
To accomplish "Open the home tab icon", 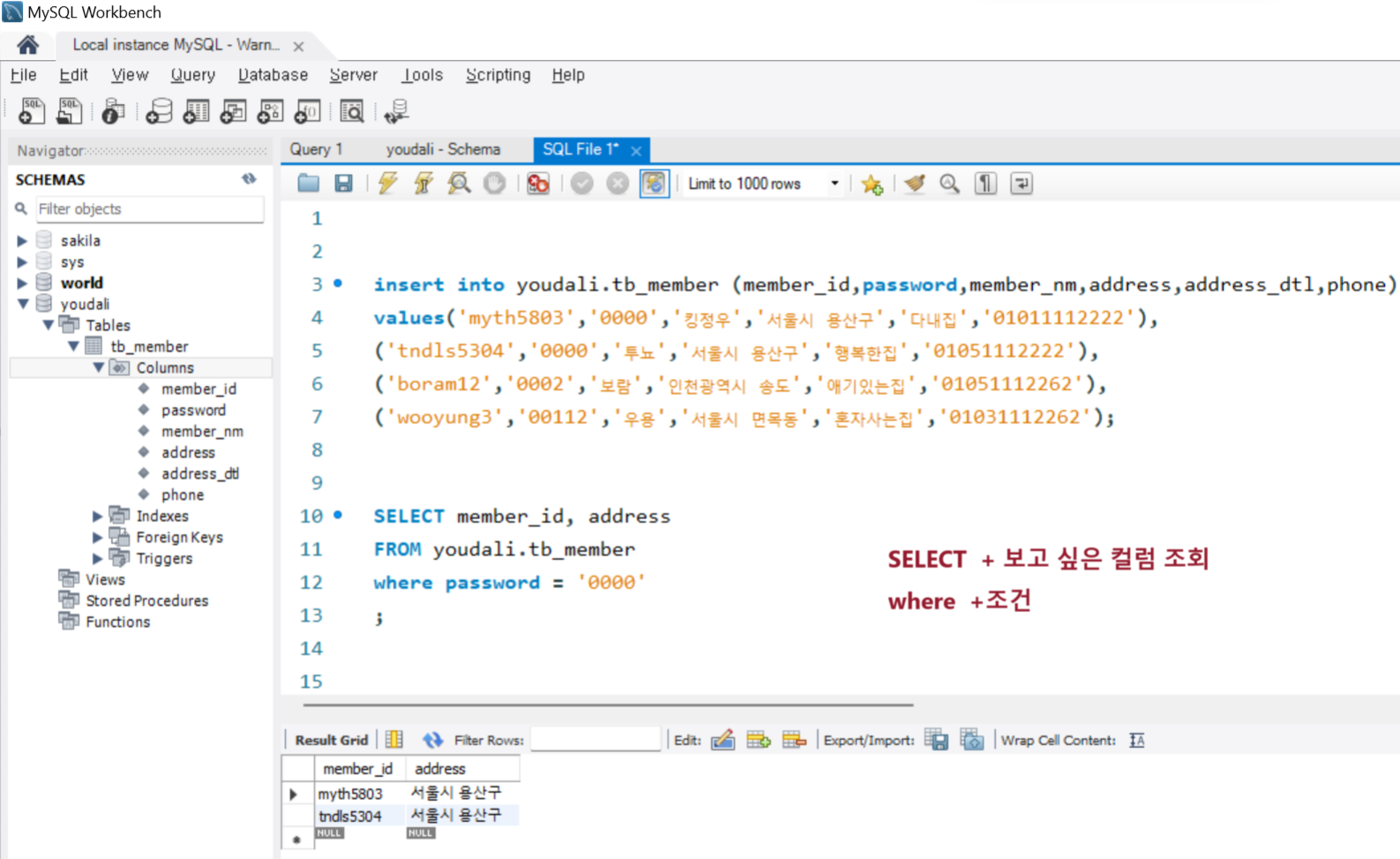I will (x=27, y=45).
